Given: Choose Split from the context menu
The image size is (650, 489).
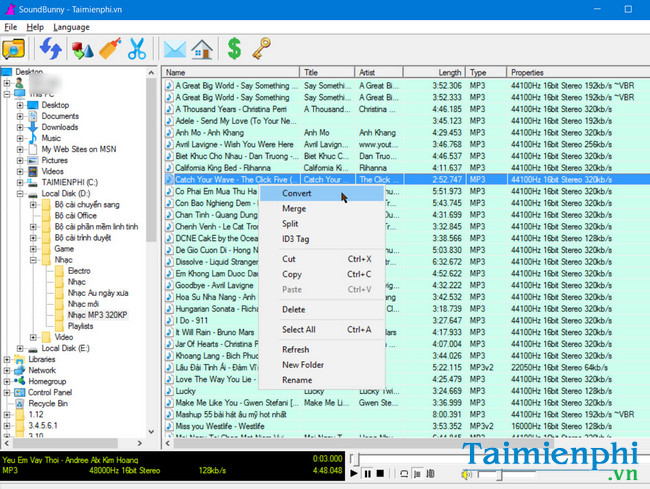Looking at the screenshot, I should pyautogui.click(x=322, y=224).
